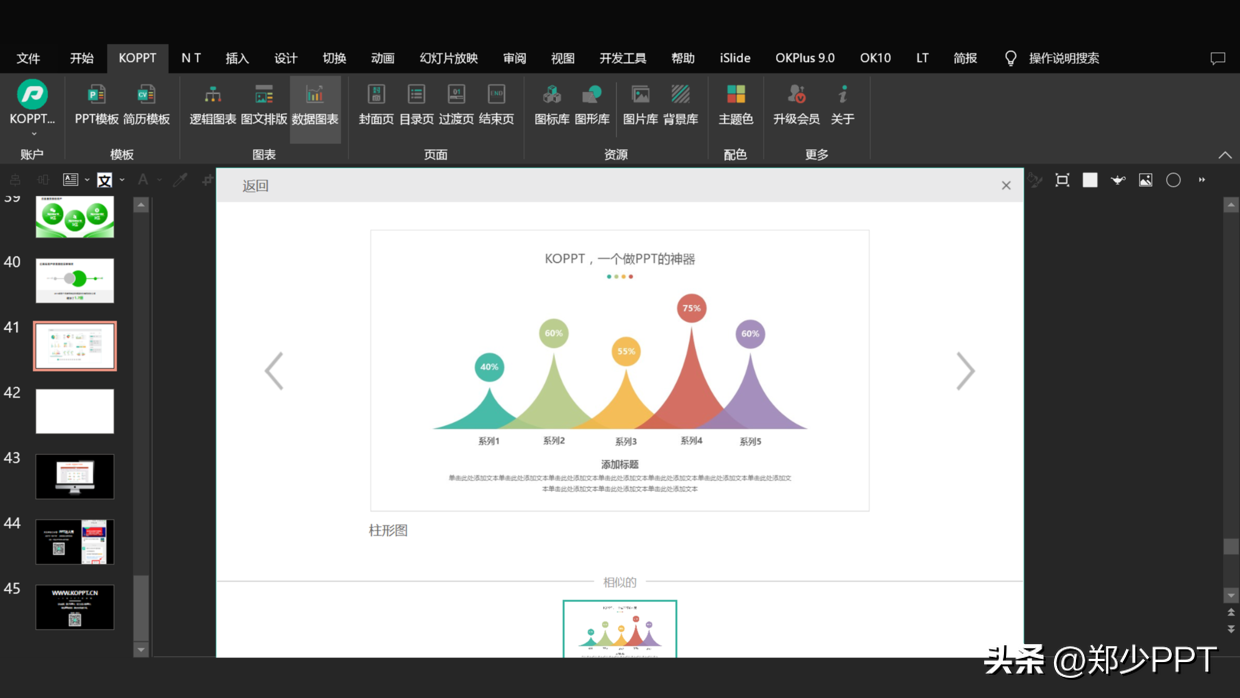
Task: Insert a 目录页 contents page
Action: pos(416,104)
